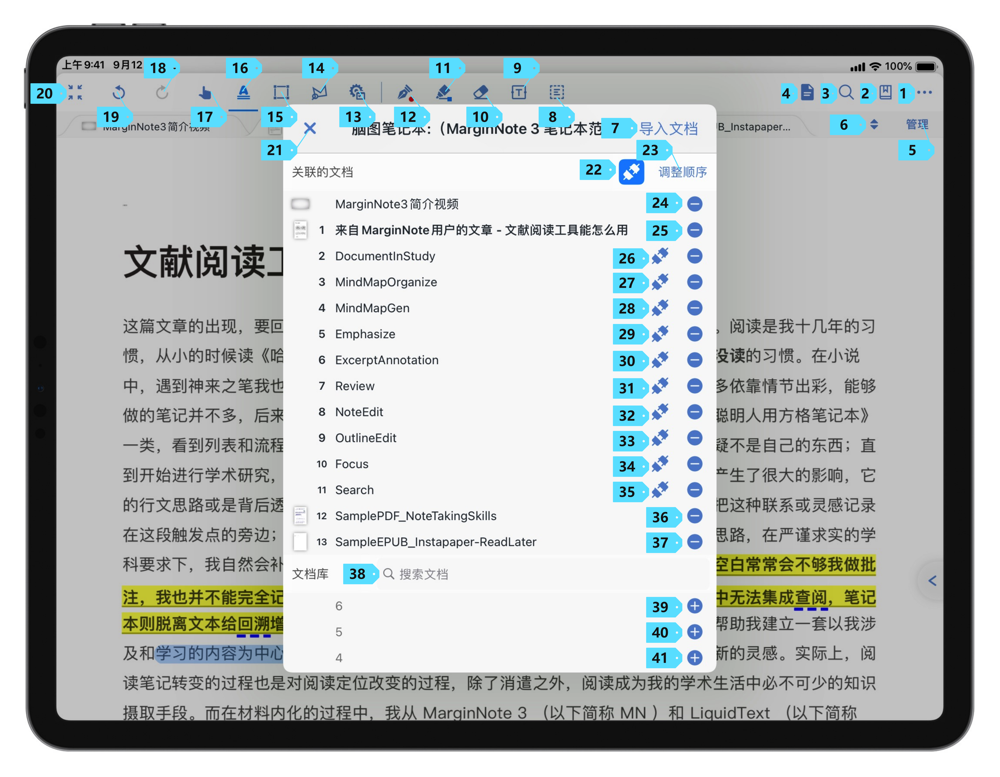Select the text box tool
The width and height of the screenshot is (1000, 777).
pyautogui.click(x=518, y=92)
